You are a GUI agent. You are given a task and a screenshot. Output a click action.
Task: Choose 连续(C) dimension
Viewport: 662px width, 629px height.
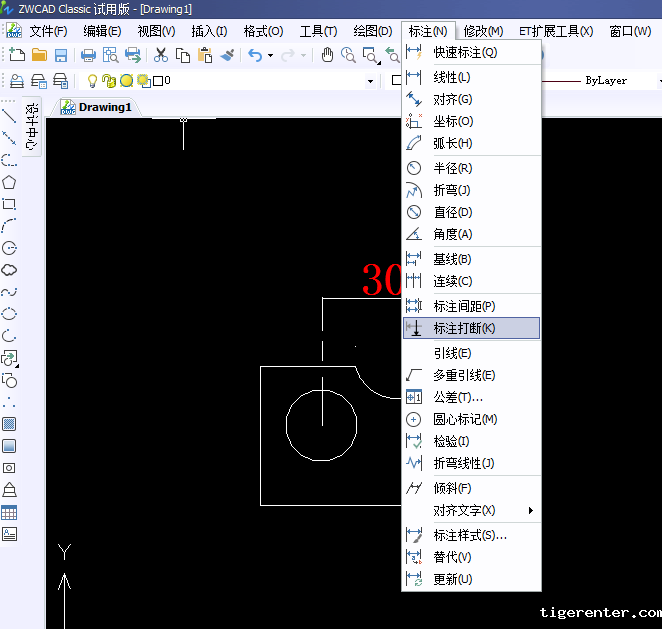pyautogui.click(x=472, y=281)
